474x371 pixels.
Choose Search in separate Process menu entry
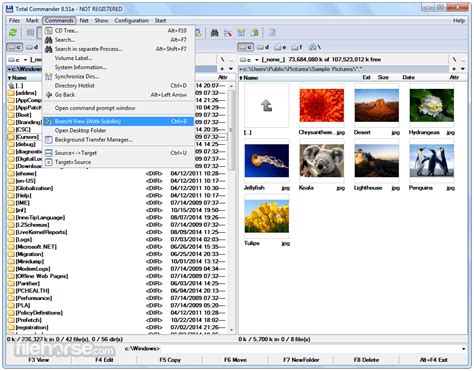tap(118, 49)
